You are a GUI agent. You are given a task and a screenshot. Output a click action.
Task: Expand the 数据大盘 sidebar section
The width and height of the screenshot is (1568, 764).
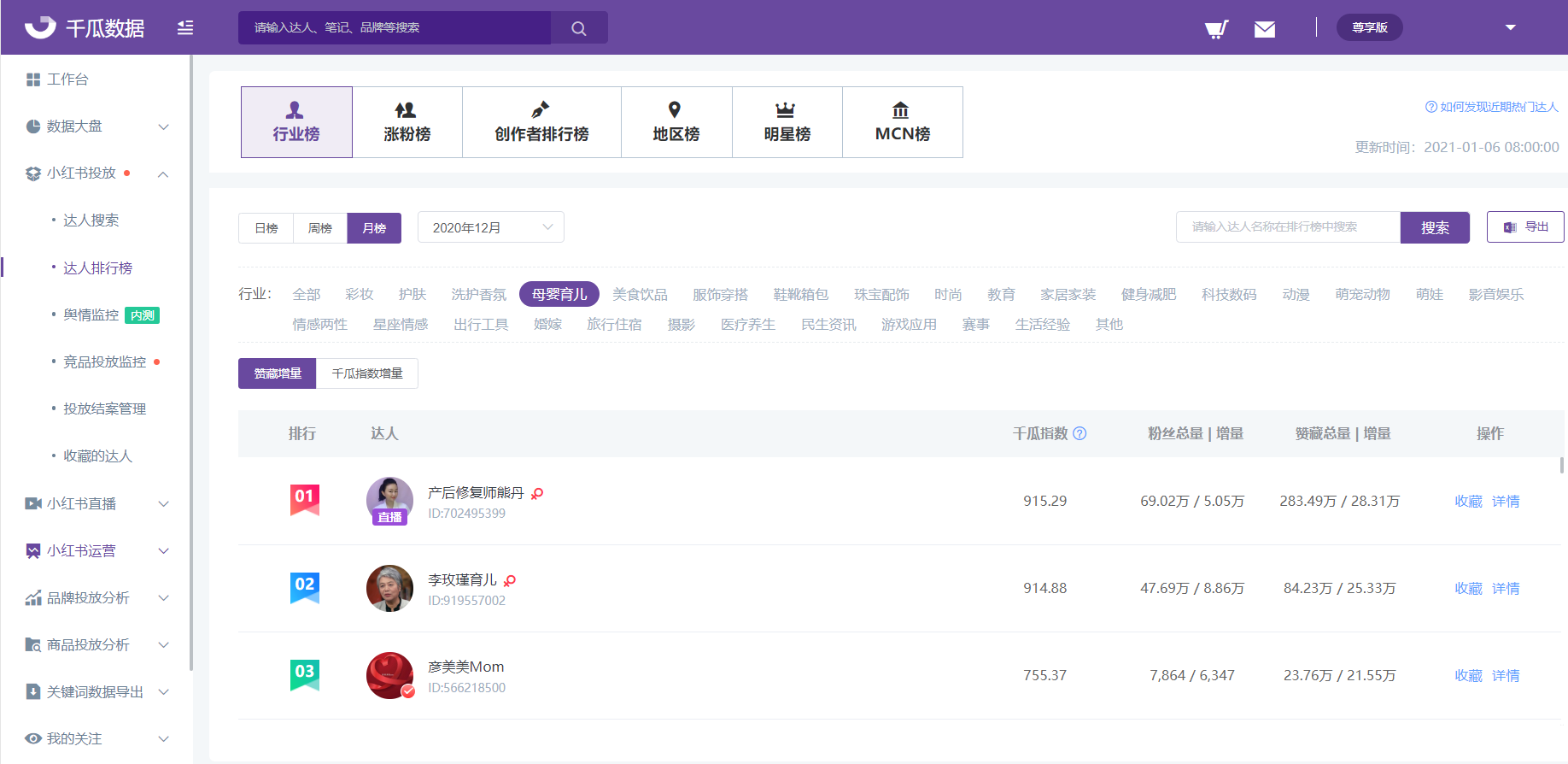pyautogui.click(x=164, y=126)
